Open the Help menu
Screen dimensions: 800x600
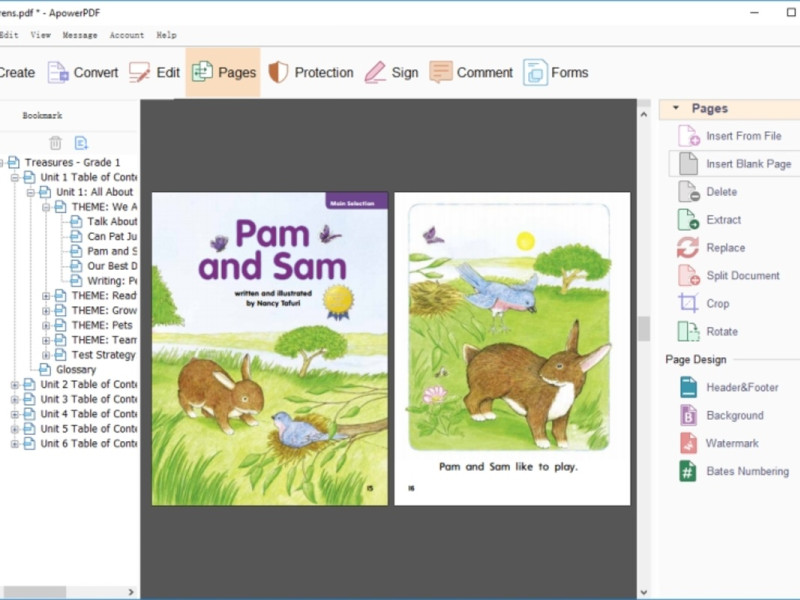point(166,35)
